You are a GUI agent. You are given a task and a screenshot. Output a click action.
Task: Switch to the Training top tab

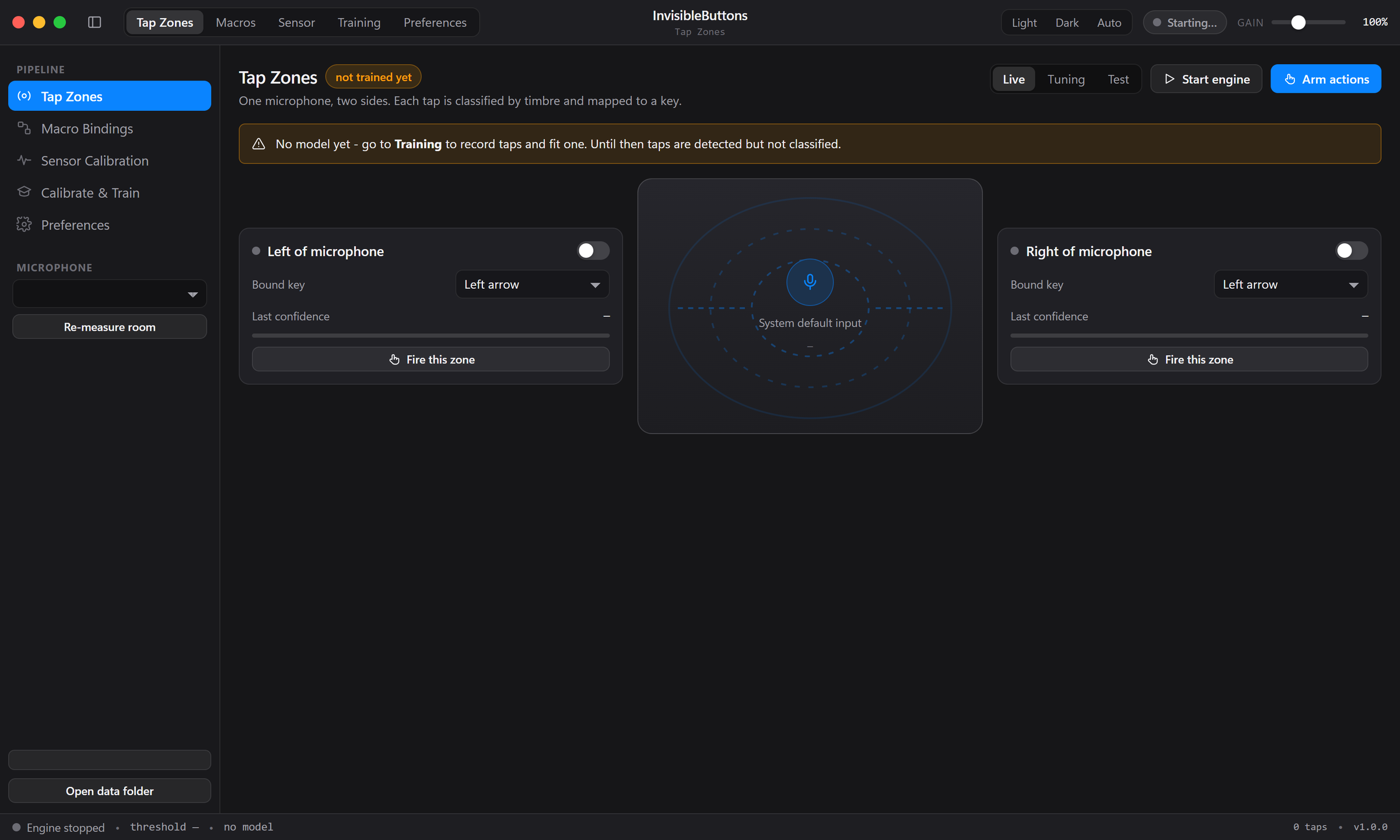pyautogui.click(x=359, y=22)
